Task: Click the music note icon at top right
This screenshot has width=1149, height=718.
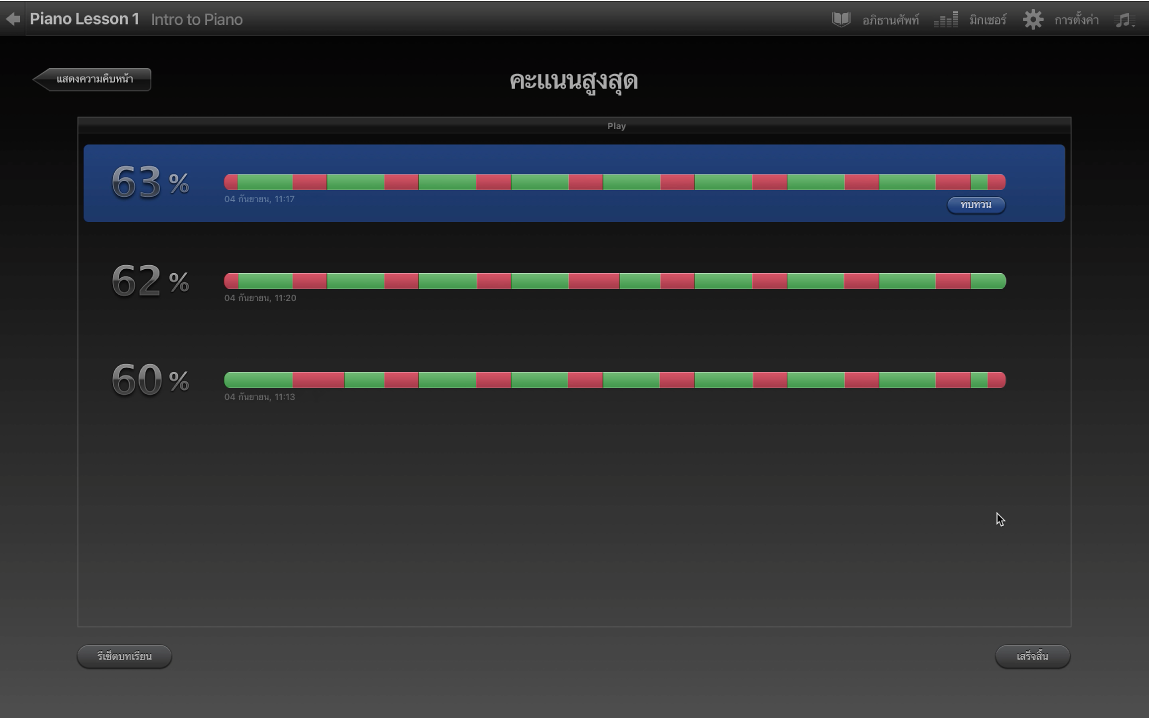Action: 1124,20
